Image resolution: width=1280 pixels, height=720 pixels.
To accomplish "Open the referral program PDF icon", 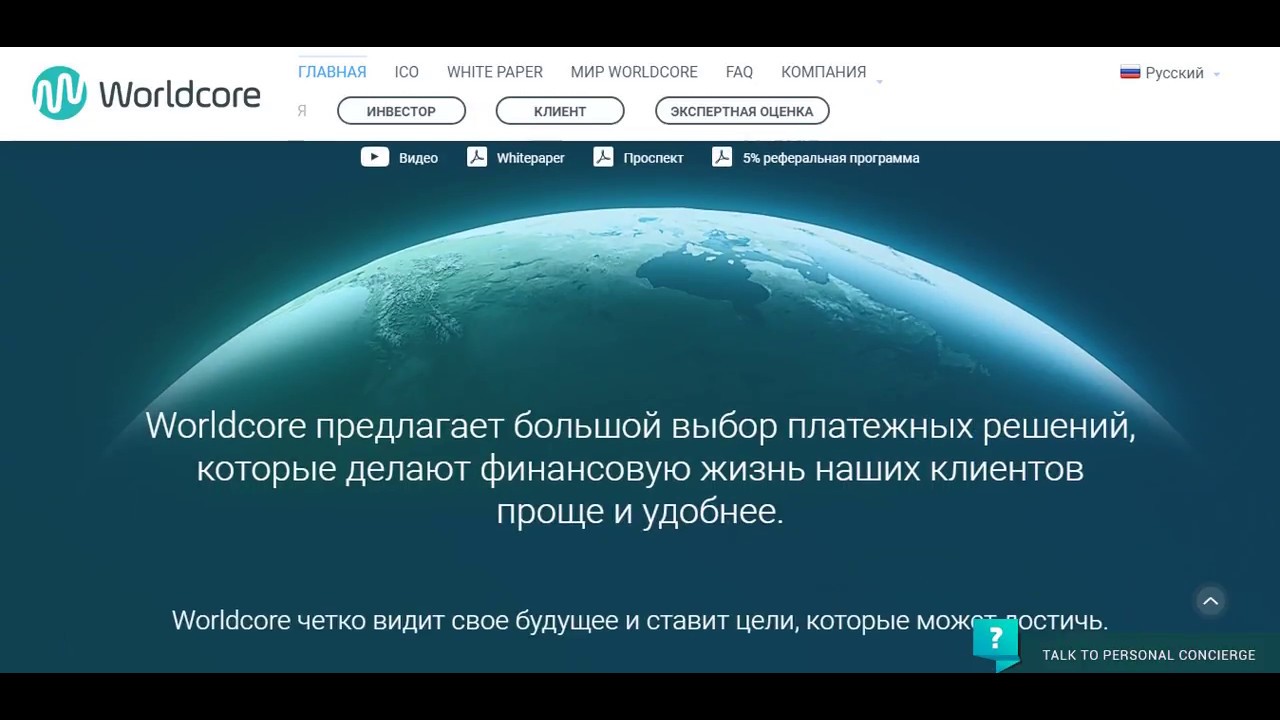I will (x=722, y=157).
